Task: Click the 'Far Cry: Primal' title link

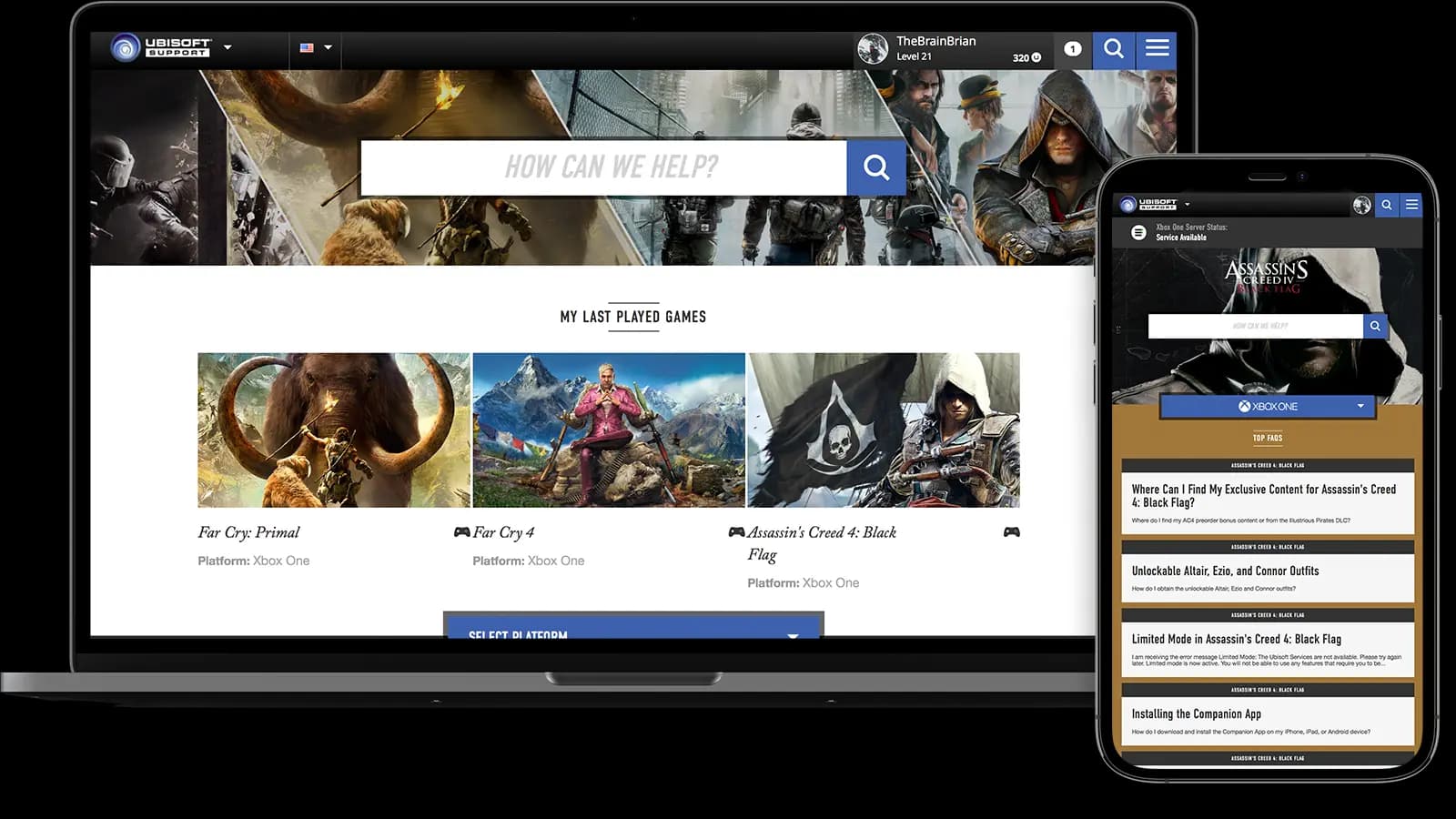Action: coord(248,532)
